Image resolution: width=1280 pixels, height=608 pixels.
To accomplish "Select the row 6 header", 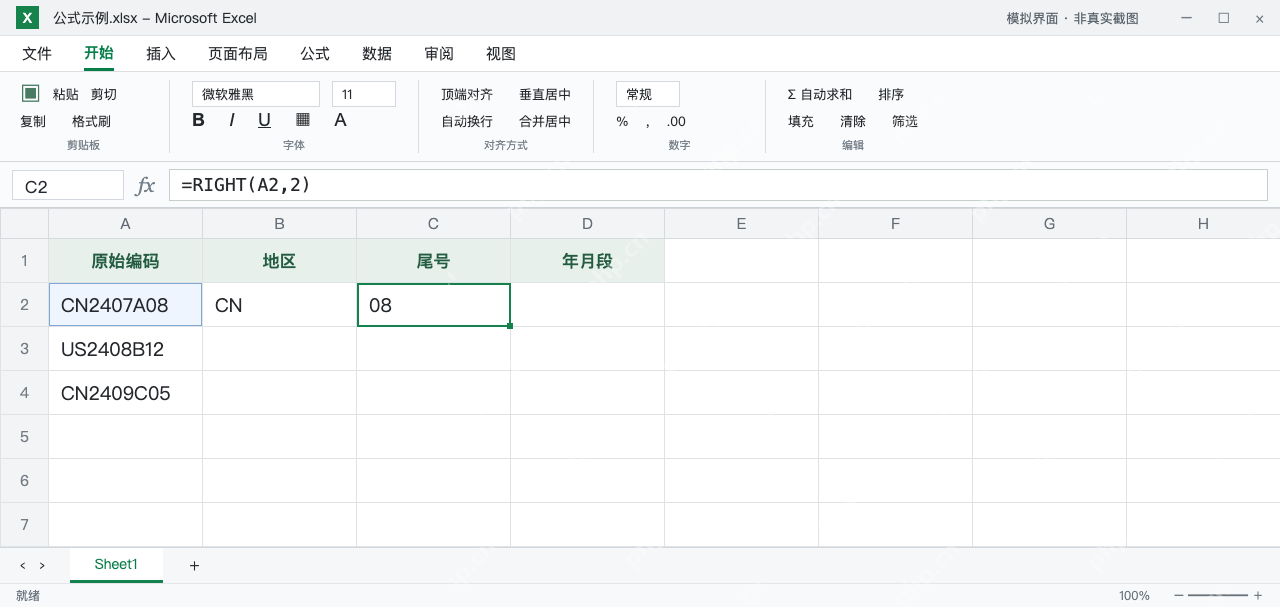I will (24, 481).
